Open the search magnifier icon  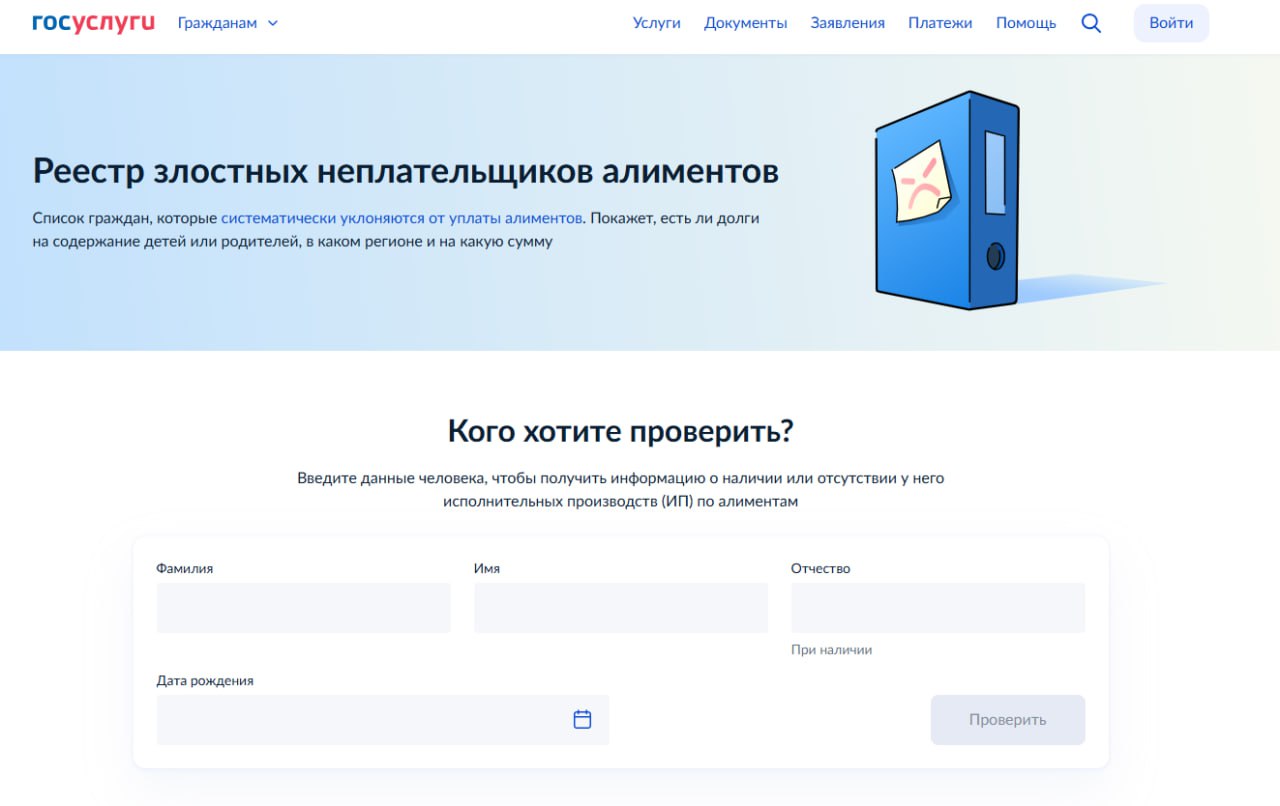pos(1091,23)
